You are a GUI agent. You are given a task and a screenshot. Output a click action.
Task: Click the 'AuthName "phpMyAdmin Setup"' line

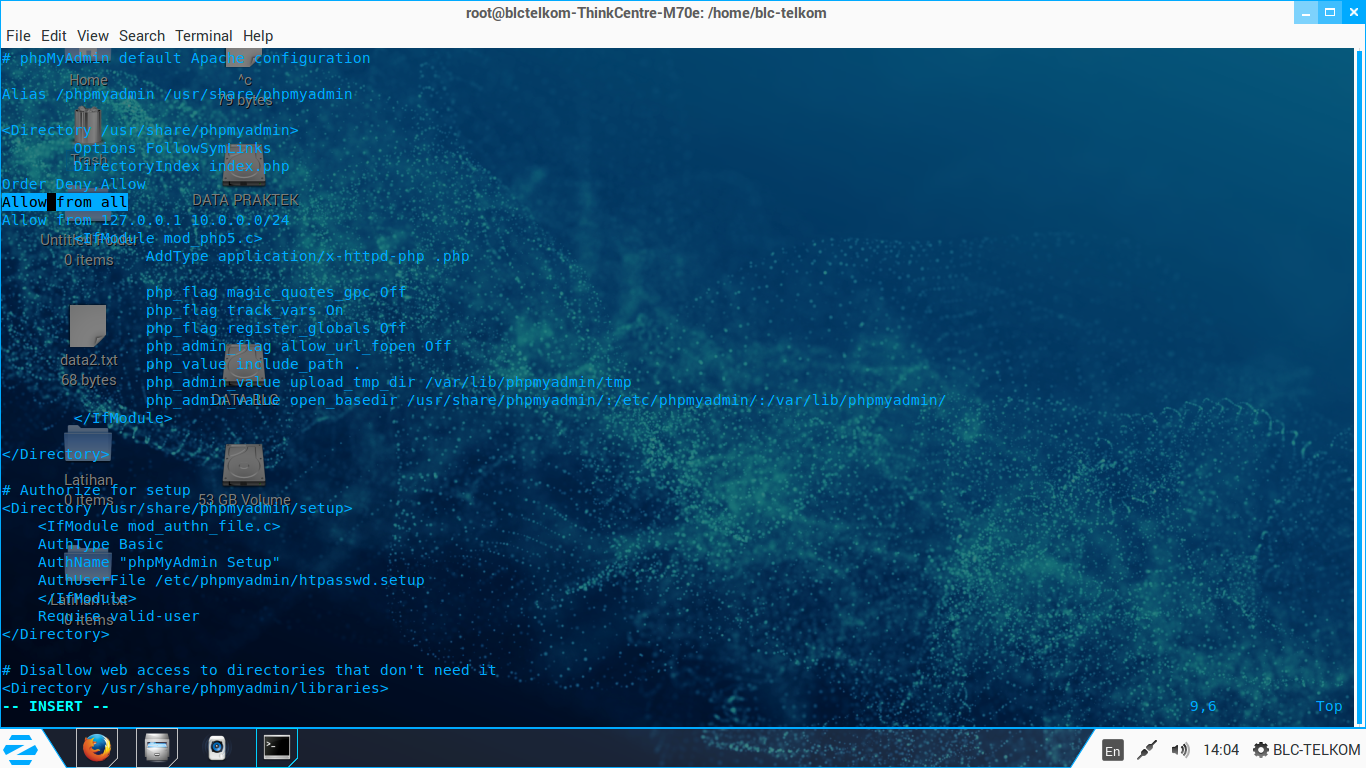point(159,562)
